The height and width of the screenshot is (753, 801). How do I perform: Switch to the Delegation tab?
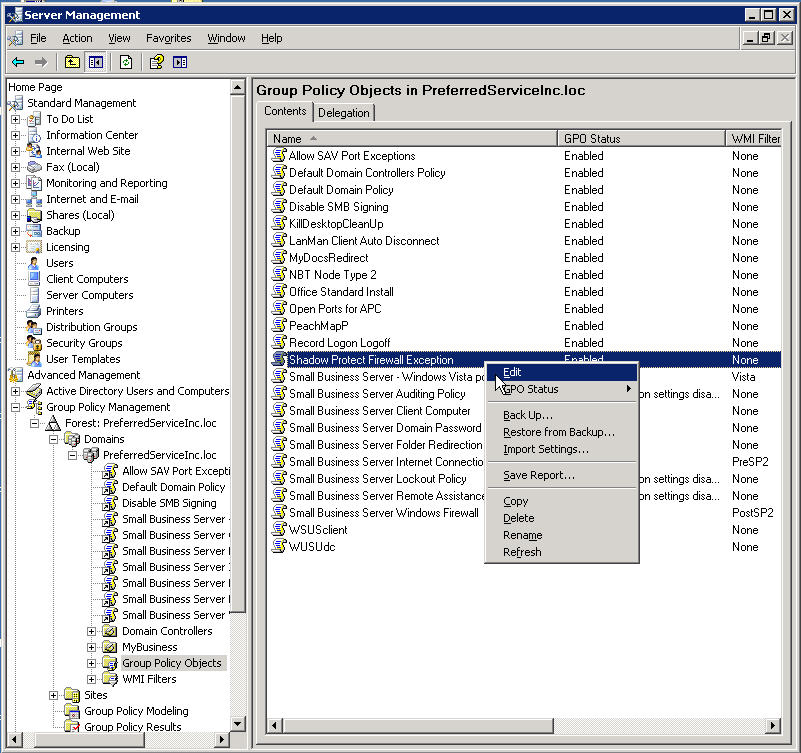pyautogui.click(x=344, y=112)
